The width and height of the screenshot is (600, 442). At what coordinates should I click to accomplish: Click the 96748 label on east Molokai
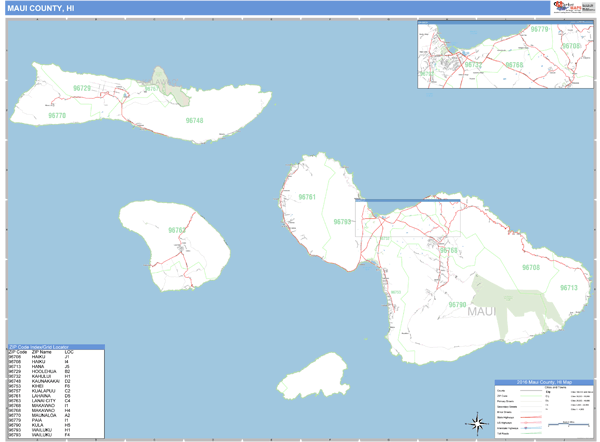(x=194, y=121)
